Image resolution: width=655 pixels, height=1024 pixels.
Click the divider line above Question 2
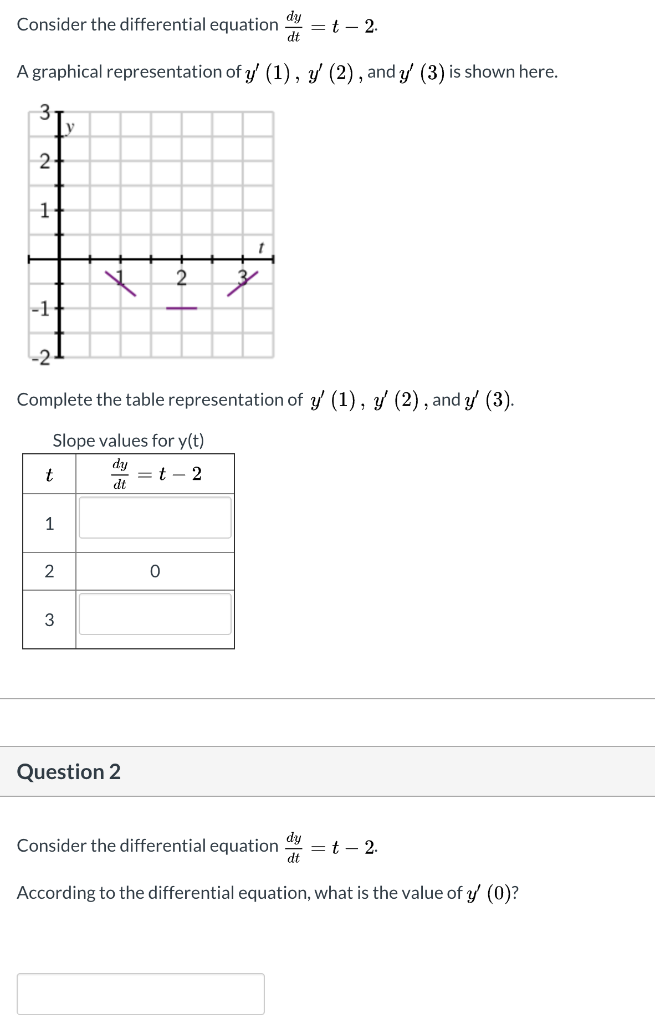[x=327, y=700]
